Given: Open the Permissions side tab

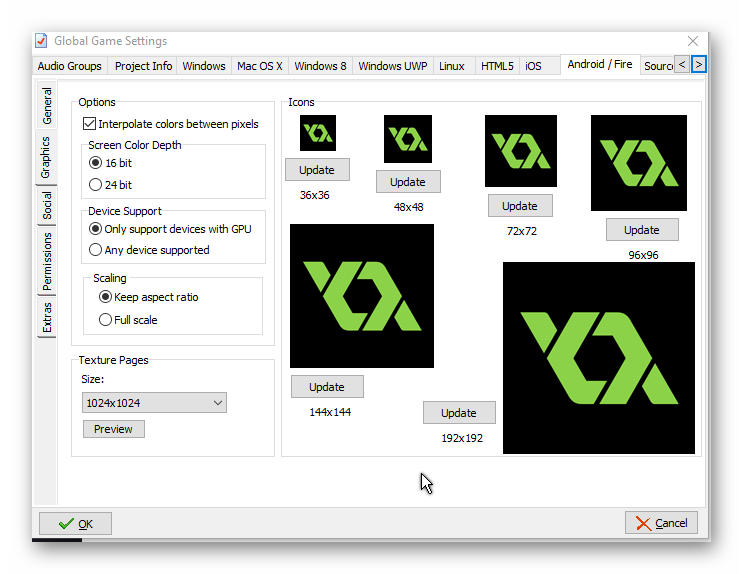Looking at the screenshot, I should [47, 261].
